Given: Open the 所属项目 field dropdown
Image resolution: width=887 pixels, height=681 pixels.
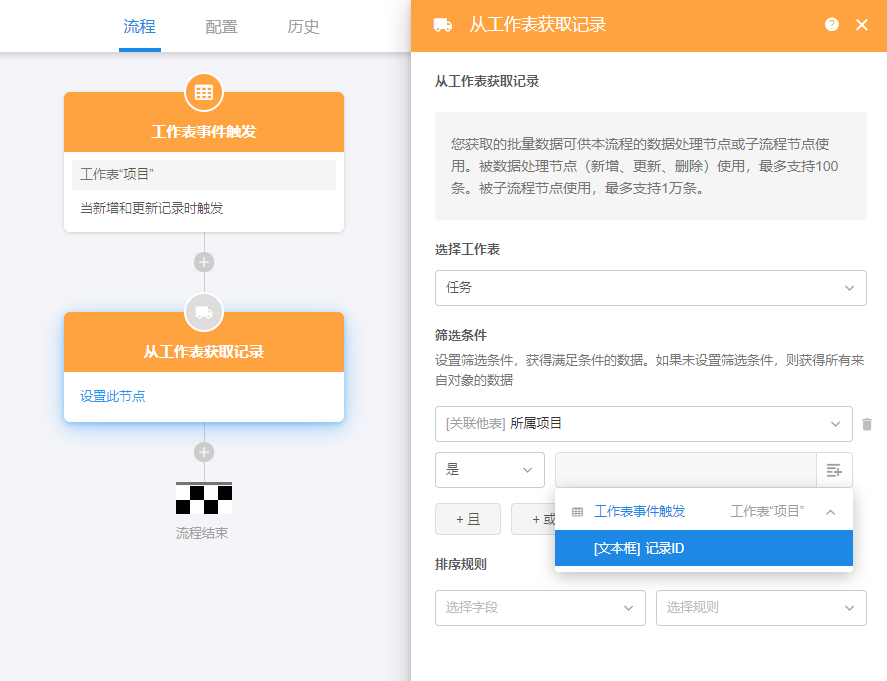Looking at the screenshot, I should click(643, 424).
